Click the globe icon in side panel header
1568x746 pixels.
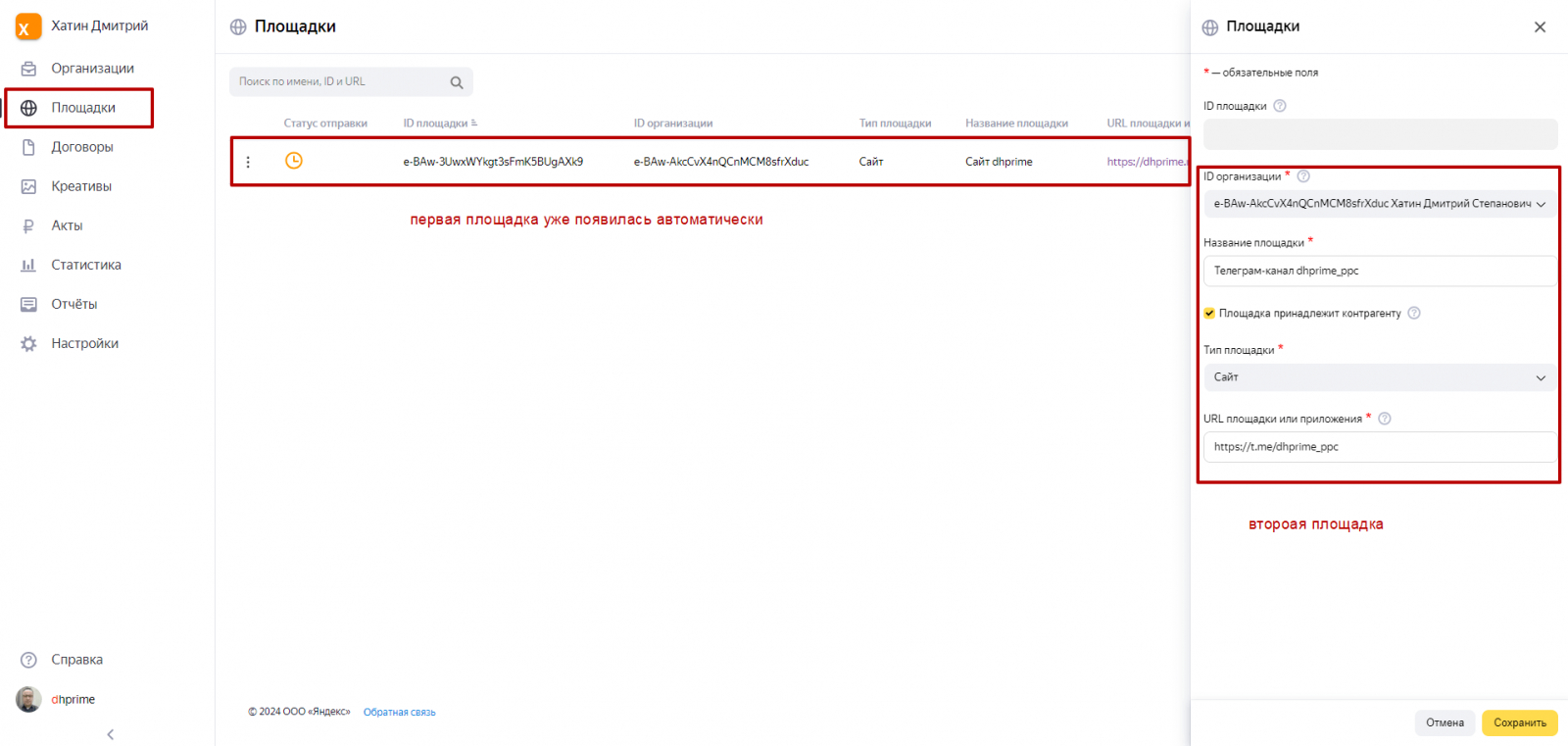[1210, 27]
